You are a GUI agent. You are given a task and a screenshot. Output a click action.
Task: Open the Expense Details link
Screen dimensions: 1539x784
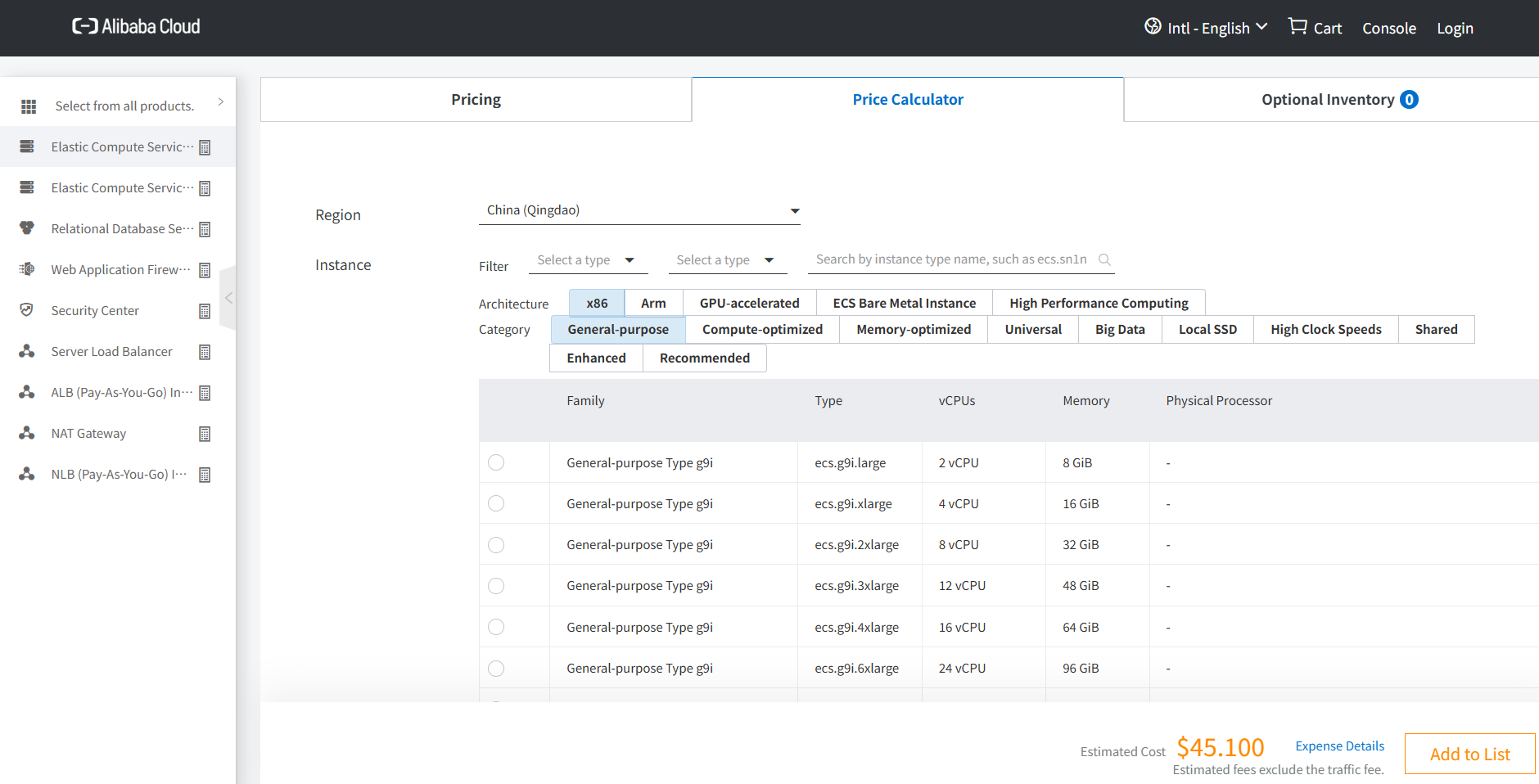(1339, 746)
